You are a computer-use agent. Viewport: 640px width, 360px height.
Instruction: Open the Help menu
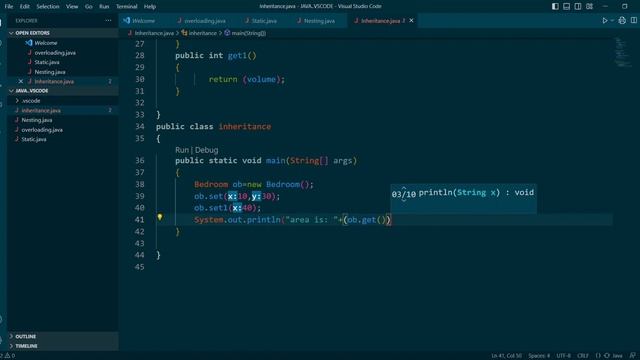pyautogui.click(x=150, y=7)
